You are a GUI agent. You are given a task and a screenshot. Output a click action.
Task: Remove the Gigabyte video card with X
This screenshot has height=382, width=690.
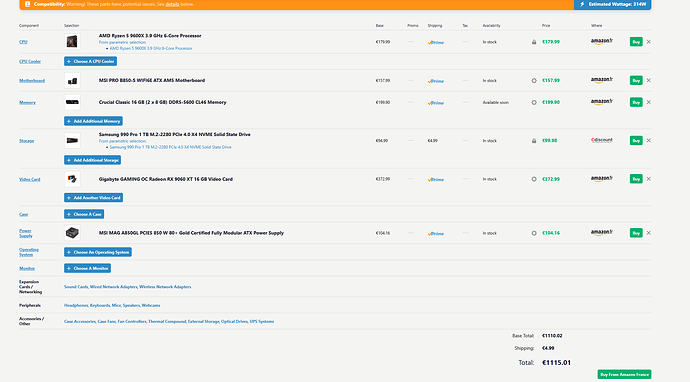pyautogui.click(x=649, y=179)
